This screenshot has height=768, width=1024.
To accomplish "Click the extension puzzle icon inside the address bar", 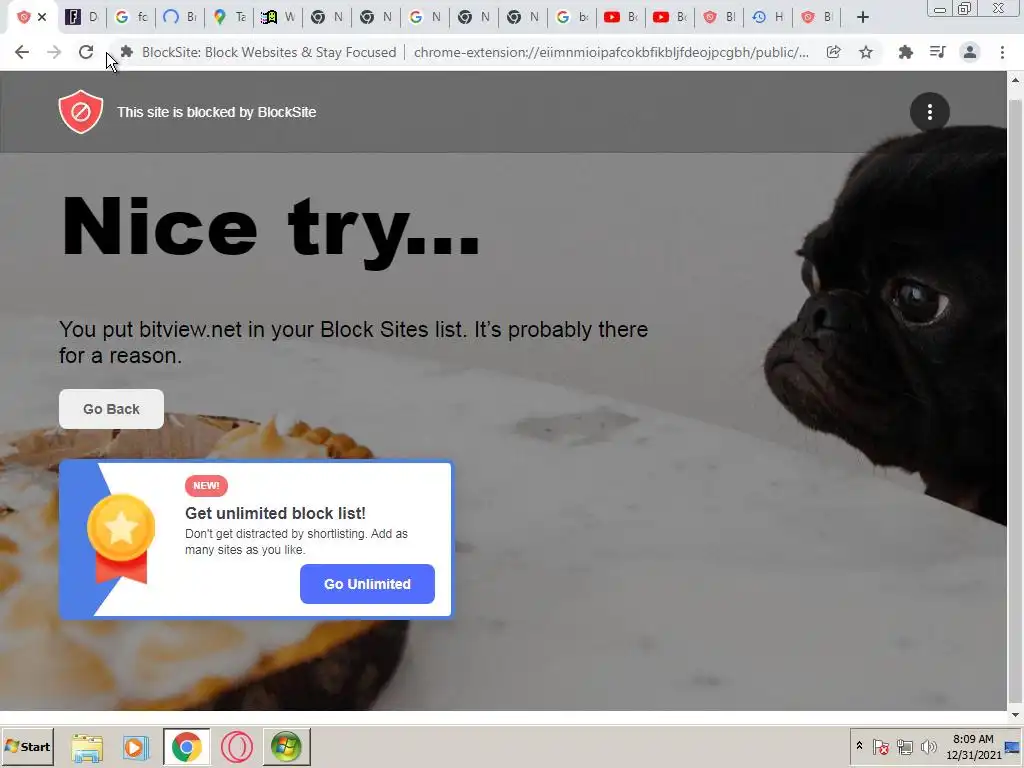I will point(127,52).
